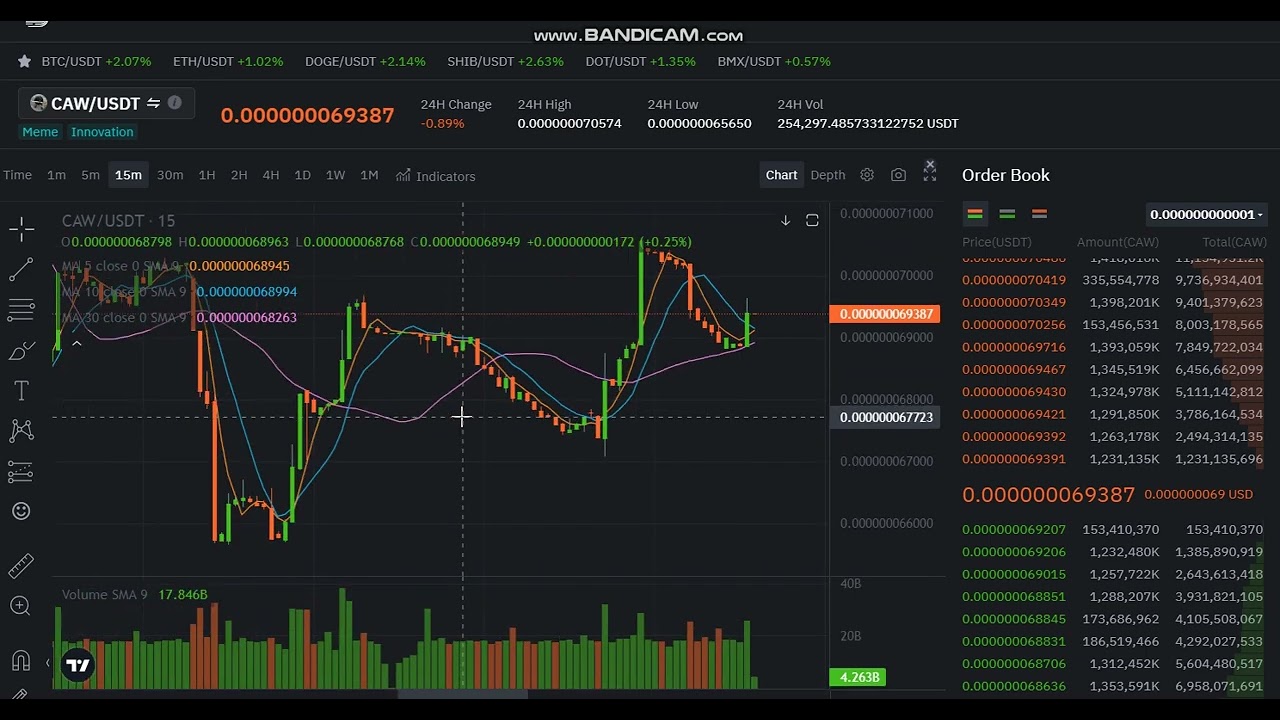The height and width of the screenshot is (720, 1280).
Task: Select ask price 0.000000069391
Action: 1014,459
